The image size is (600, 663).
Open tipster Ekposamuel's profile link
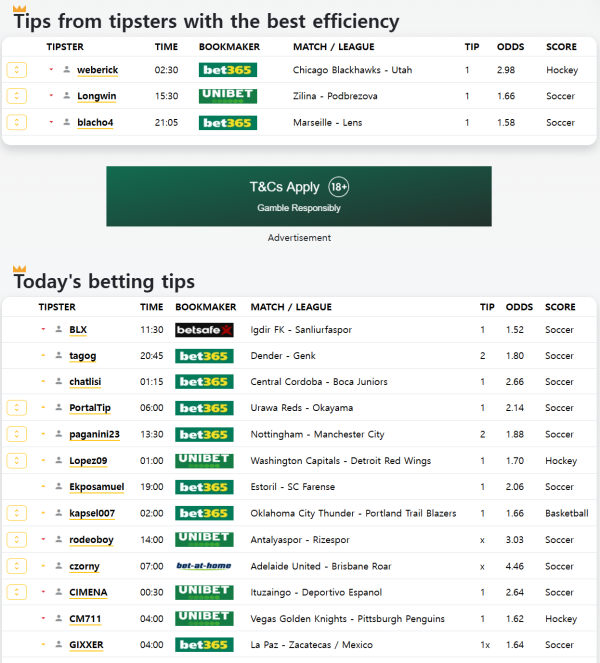(x=96, y=487)
